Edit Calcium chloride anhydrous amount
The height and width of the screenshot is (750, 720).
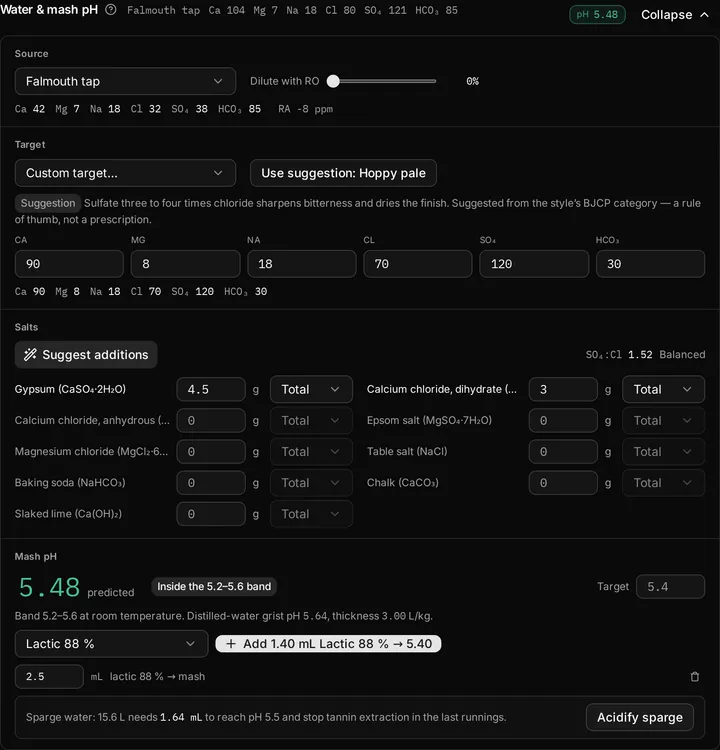click(x=211, y=420)
